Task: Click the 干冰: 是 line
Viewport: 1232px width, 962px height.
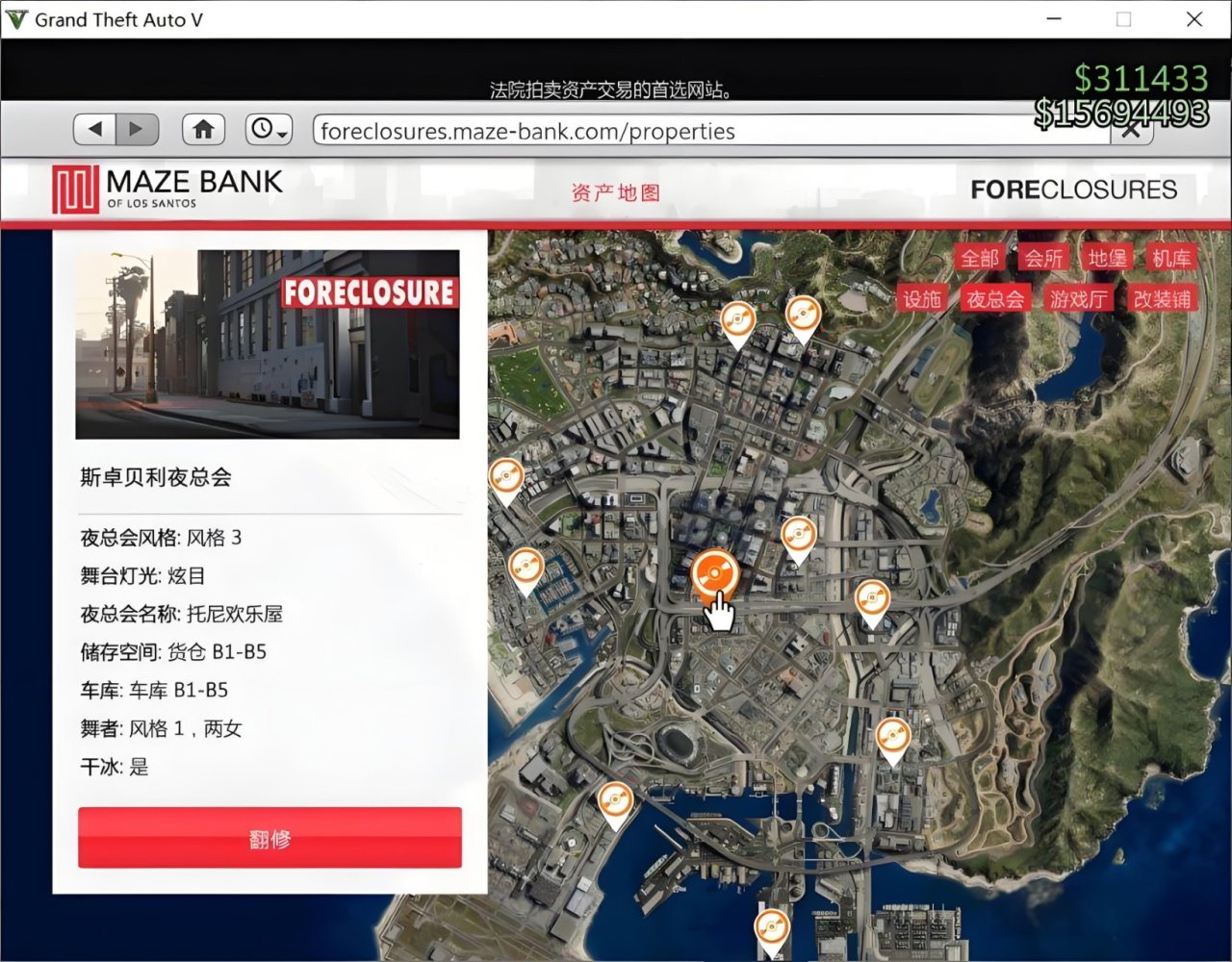Action: point(115,767)
